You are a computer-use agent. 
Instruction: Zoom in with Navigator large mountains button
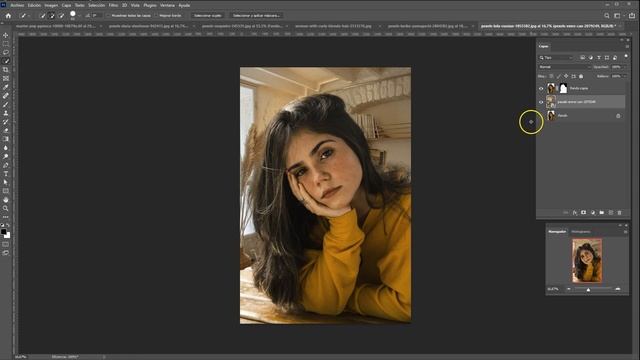pos(618,289)
